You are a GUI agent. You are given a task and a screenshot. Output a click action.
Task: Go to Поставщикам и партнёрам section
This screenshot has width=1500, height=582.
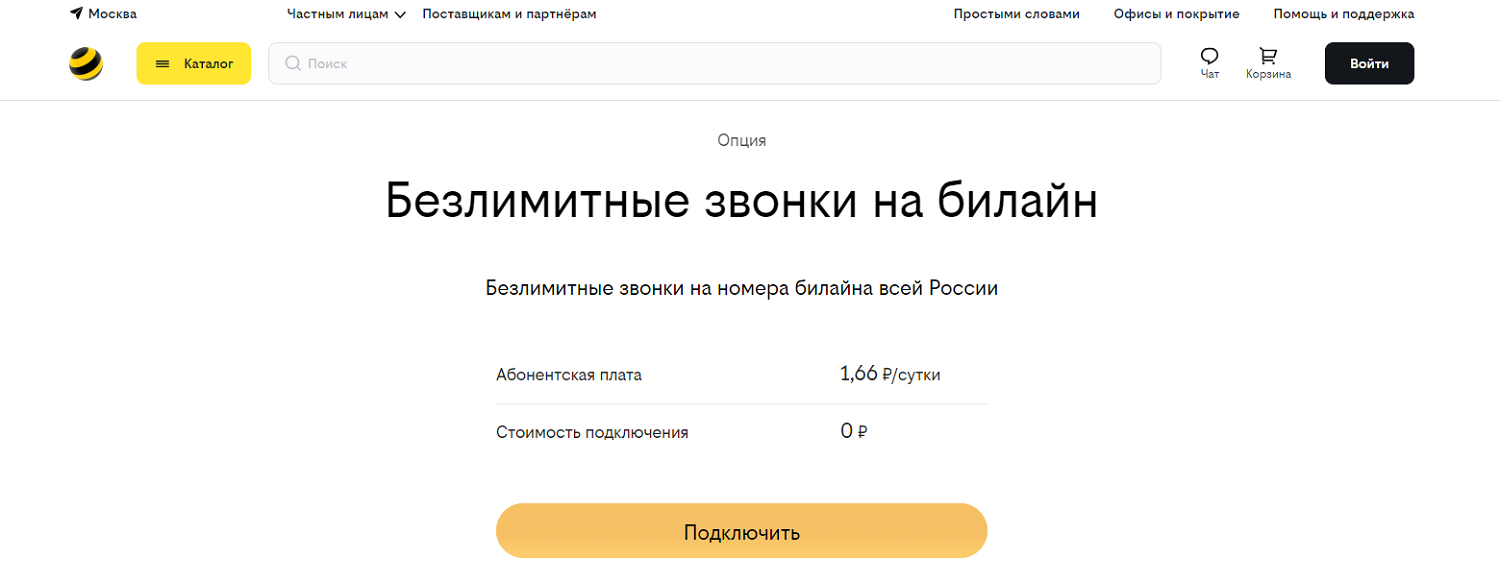[509, 14]
